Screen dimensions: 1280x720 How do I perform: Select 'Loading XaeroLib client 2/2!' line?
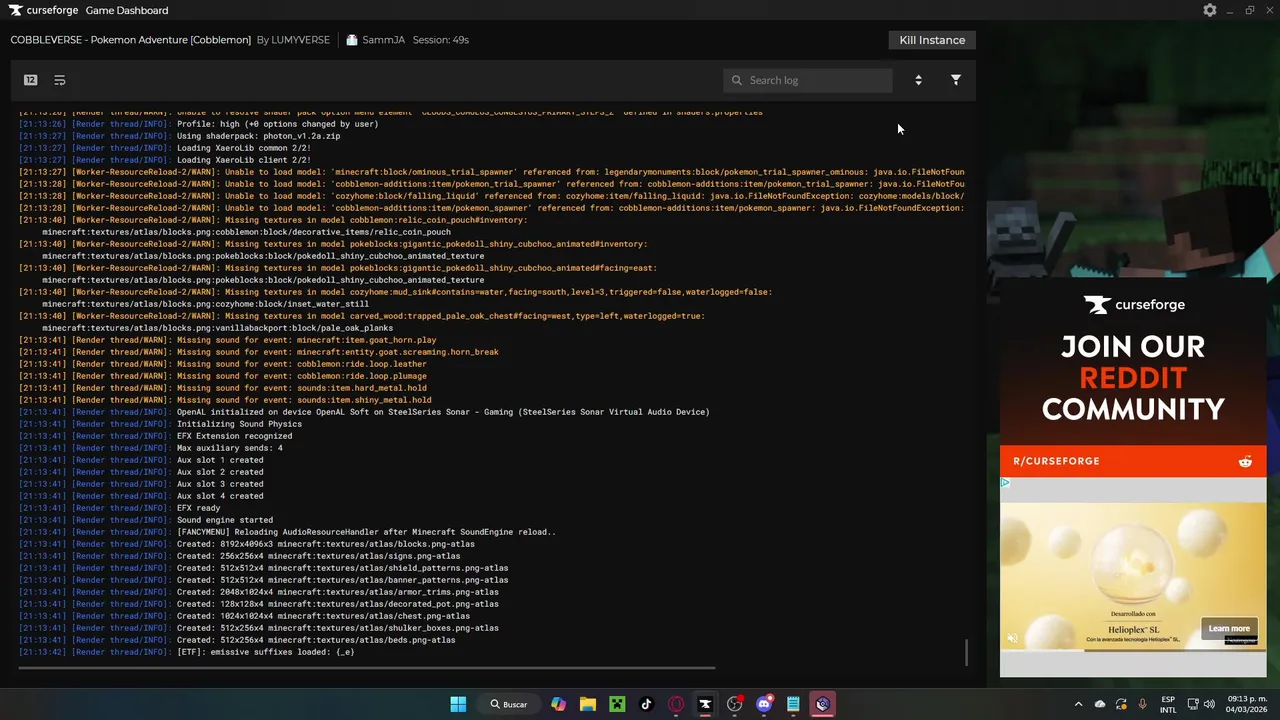point(165,160)
